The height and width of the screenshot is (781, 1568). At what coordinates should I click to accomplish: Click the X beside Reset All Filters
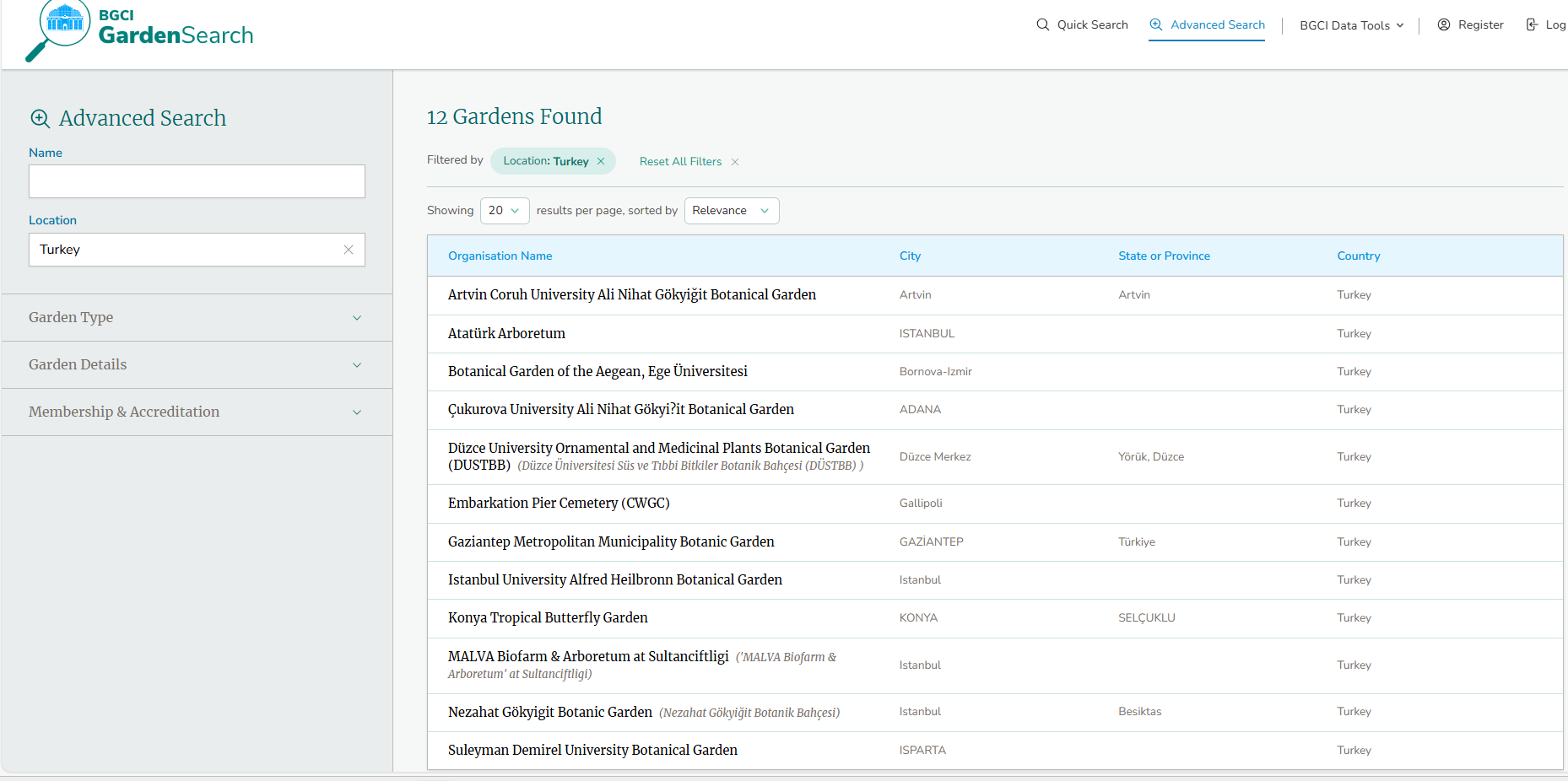735,162
